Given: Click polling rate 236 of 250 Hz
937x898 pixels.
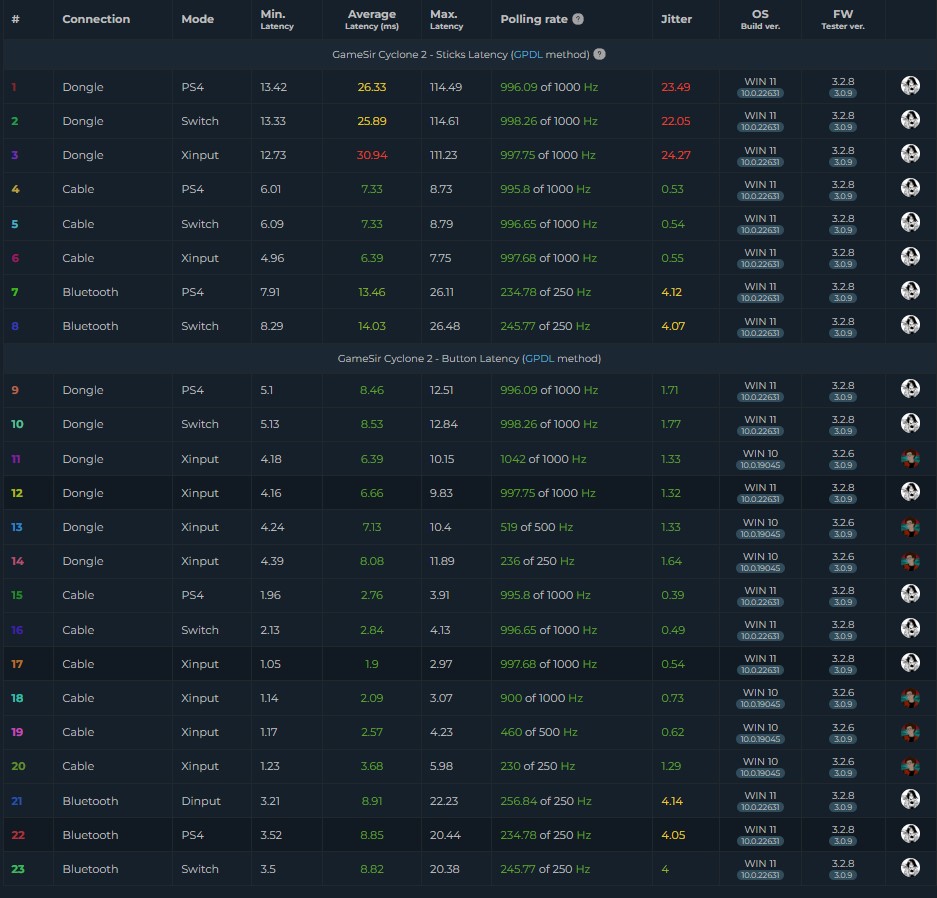Looking at the screenshot, I should coord(537,562).
